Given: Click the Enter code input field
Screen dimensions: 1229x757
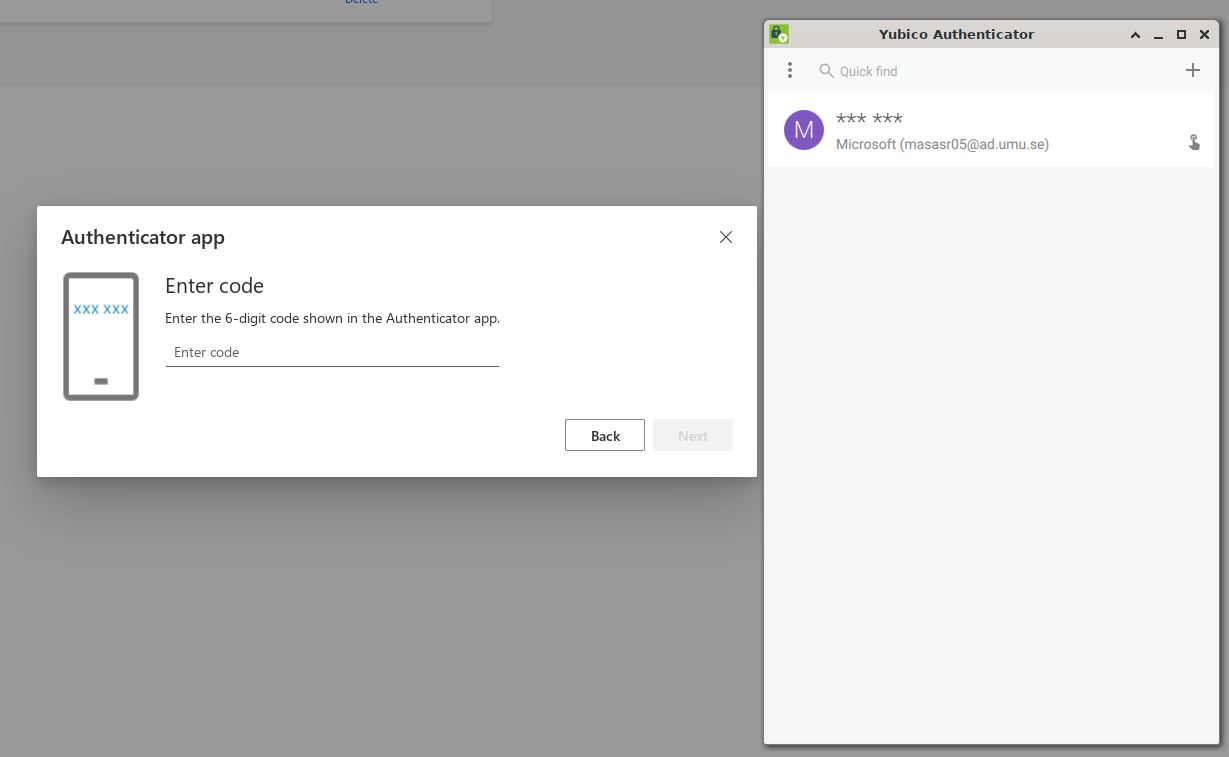Looking at the screenshot, I should coord(332,352).
